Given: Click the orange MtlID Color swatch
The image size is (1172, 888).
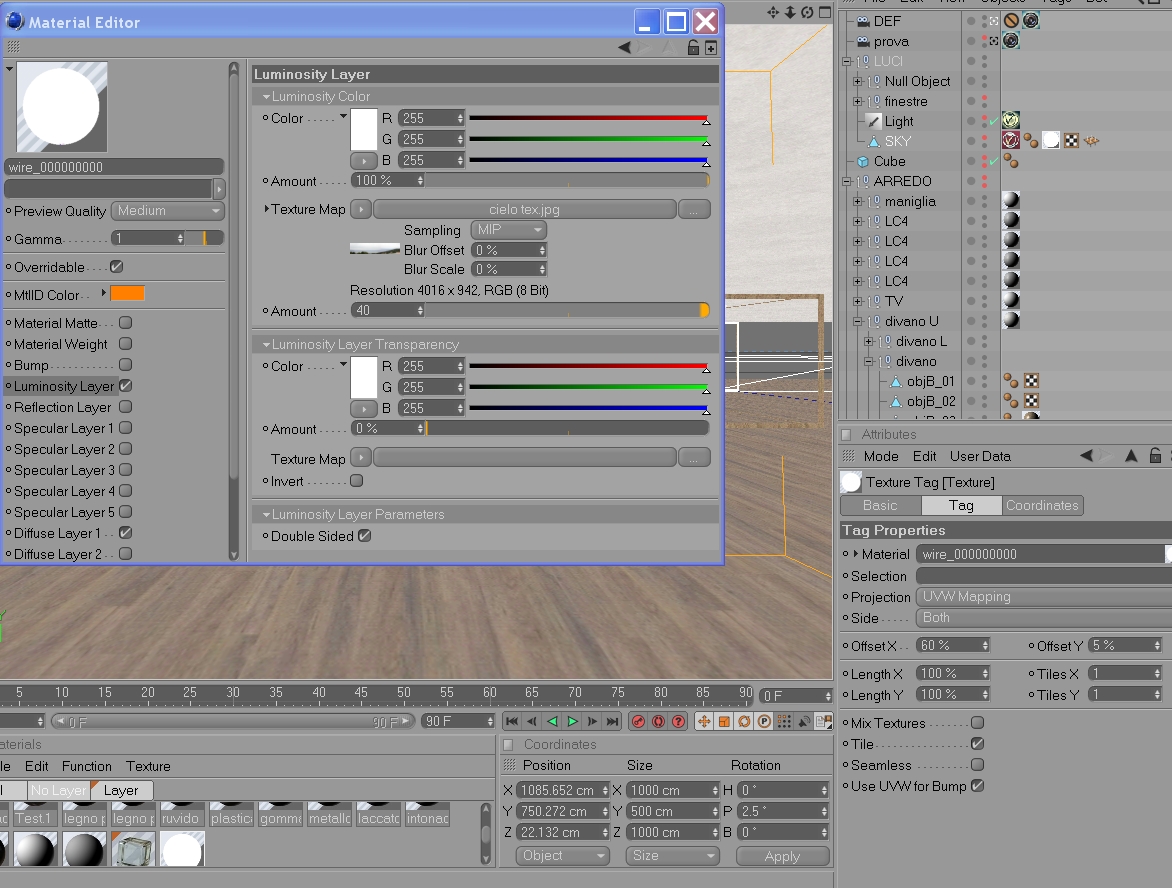Looking at the screenshot, I should (127, 294).
